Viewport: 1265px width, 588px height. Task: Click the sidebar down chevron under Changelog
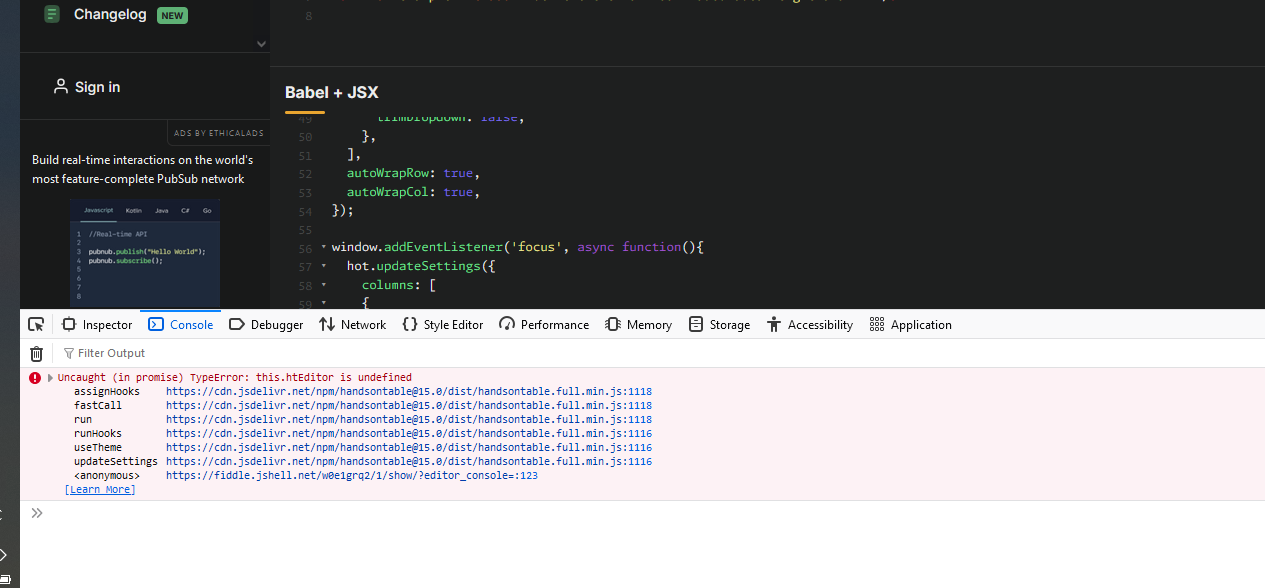[x=262, y=44]
